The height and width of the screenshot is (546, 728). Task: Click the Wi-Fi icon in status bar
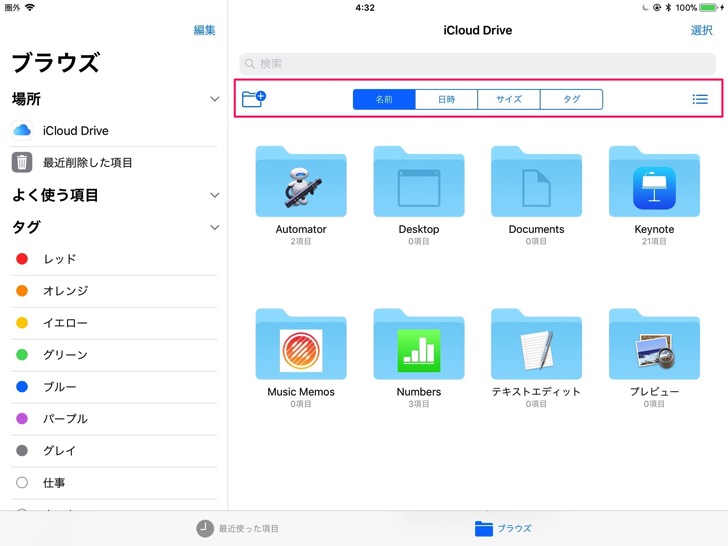[30, 7]
